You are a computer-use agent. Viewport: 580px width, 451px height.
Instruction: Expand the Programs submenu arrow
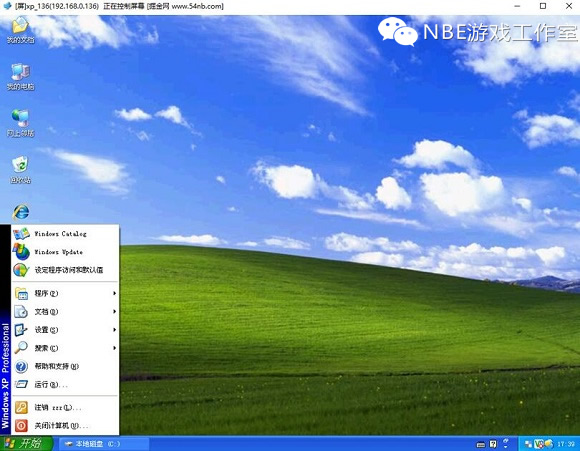[114, 293]
